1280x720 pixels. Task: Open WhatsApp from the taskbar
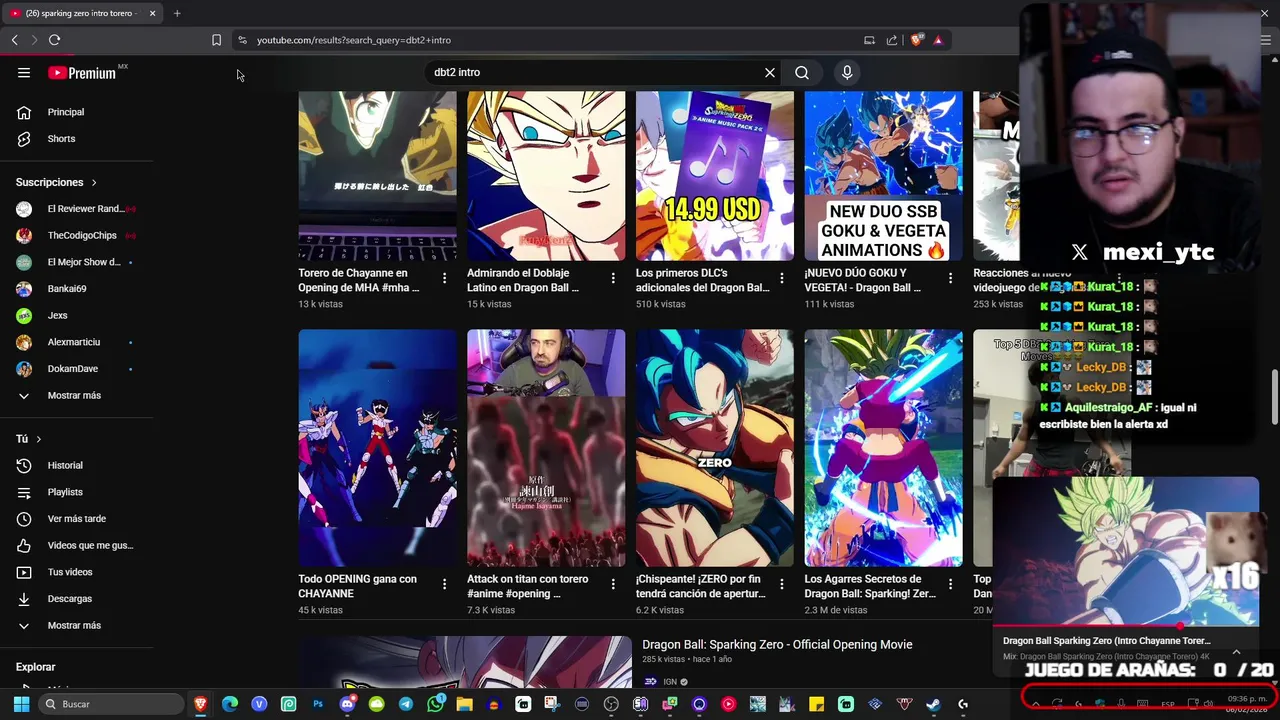tap(435, 704)
